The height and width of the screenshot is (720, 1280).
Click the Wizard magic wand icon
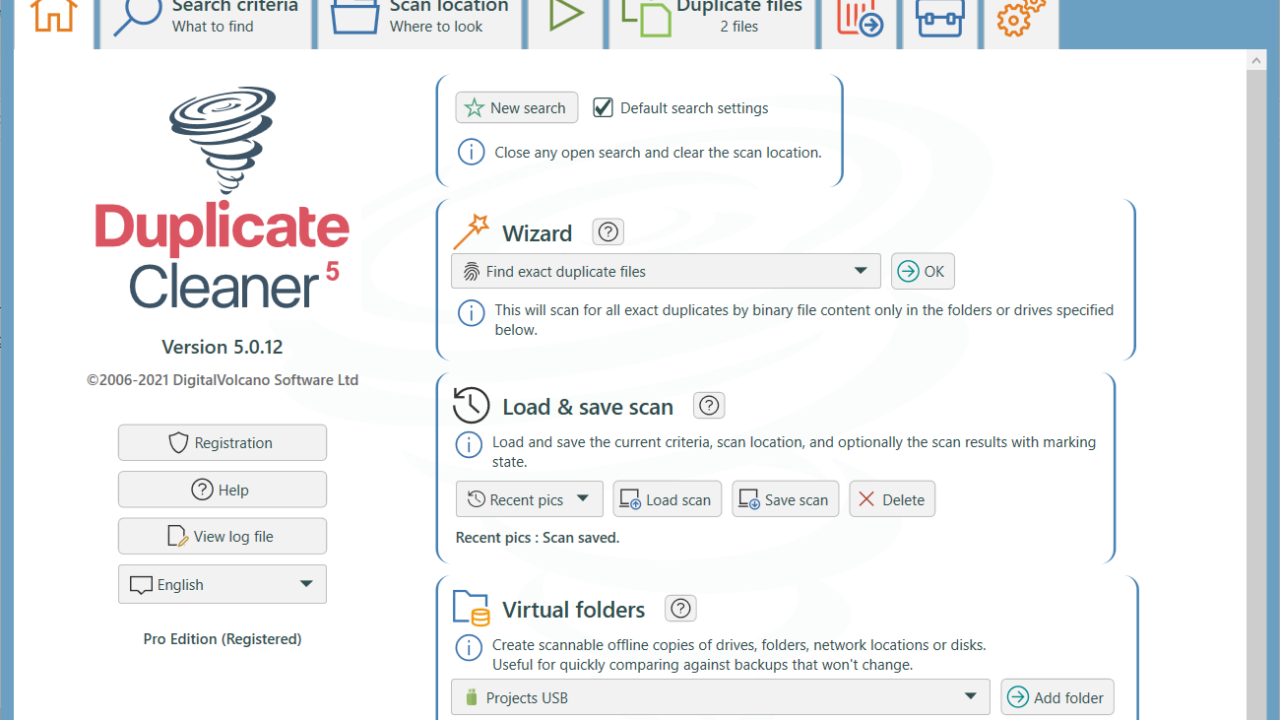(470, 232)
